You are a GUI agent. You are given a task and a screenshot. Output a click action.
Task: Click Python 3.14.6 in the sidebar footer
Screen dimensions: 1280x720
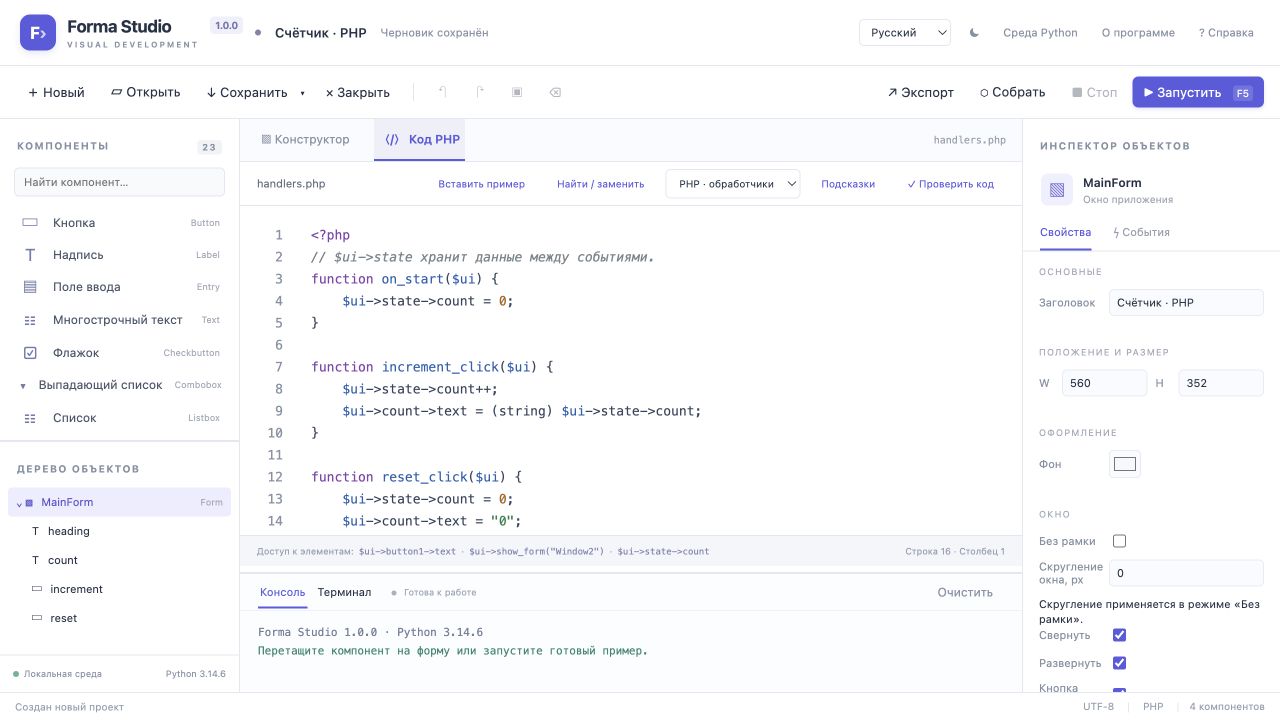click(196, 674)
